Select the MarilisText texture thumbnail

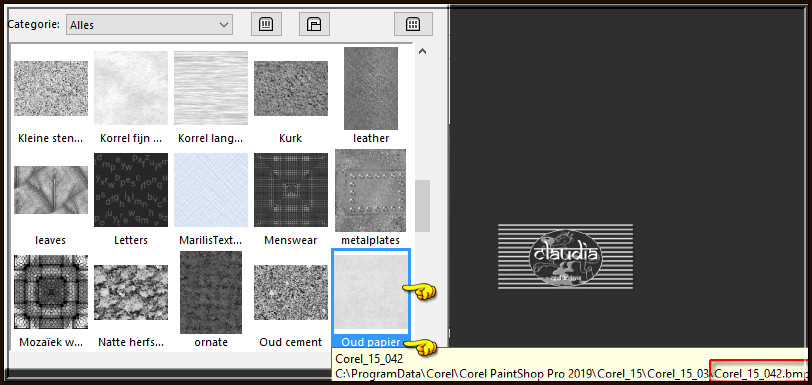pos(211,190)
